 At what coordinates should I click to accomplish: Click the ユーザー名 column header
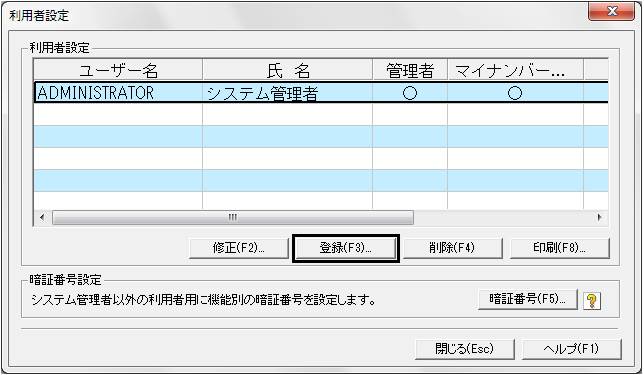click(118, 70)
